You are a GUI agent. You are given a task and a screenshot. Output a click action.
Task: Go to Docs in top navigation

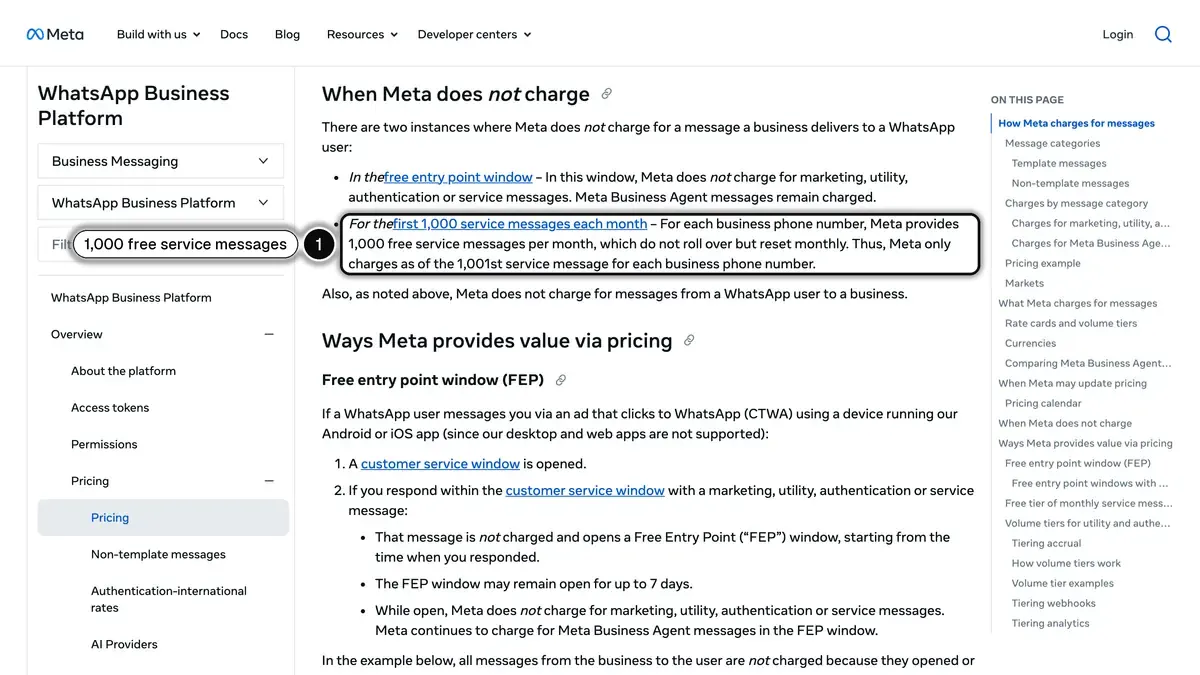(x=234, y=34)
